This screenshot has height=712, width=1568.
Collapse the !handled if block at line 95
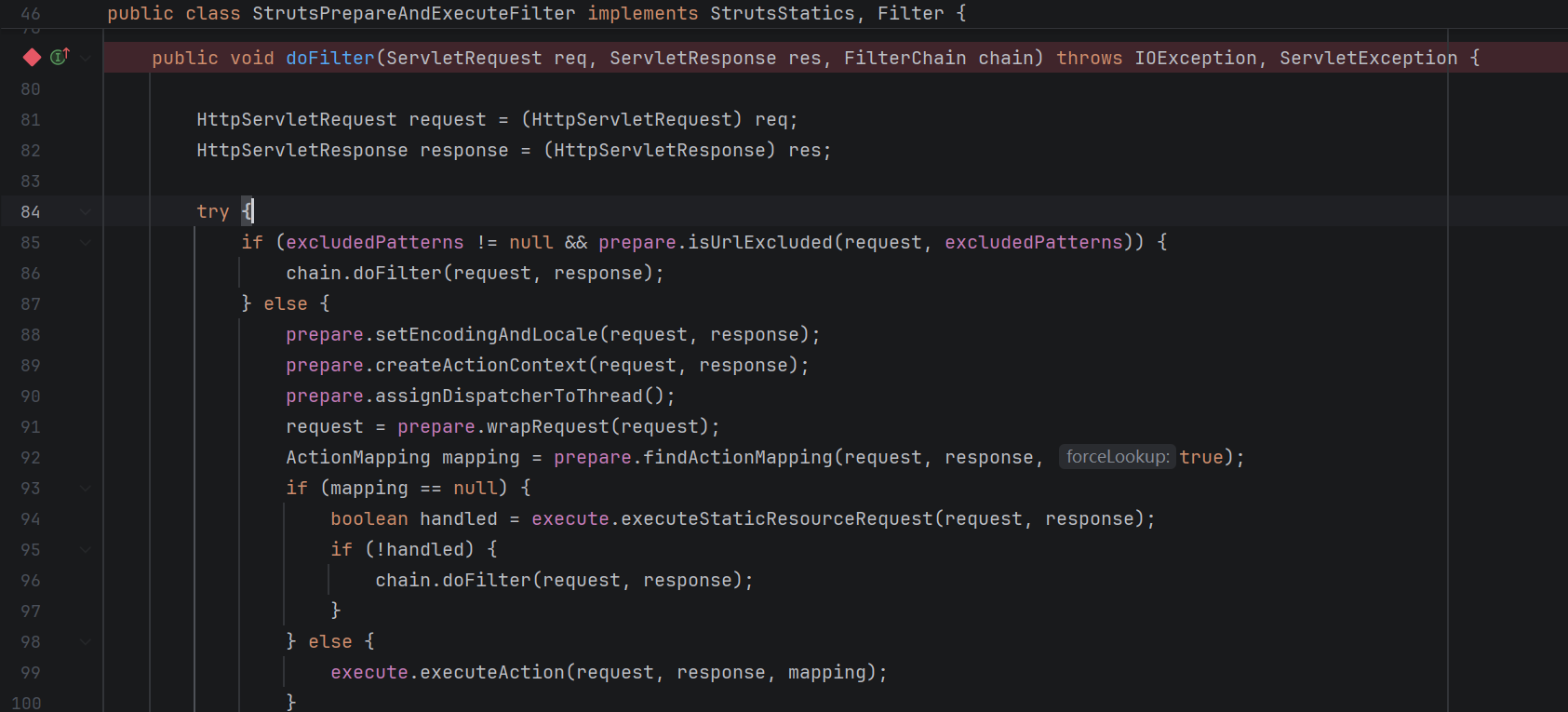tap(86, 550)
